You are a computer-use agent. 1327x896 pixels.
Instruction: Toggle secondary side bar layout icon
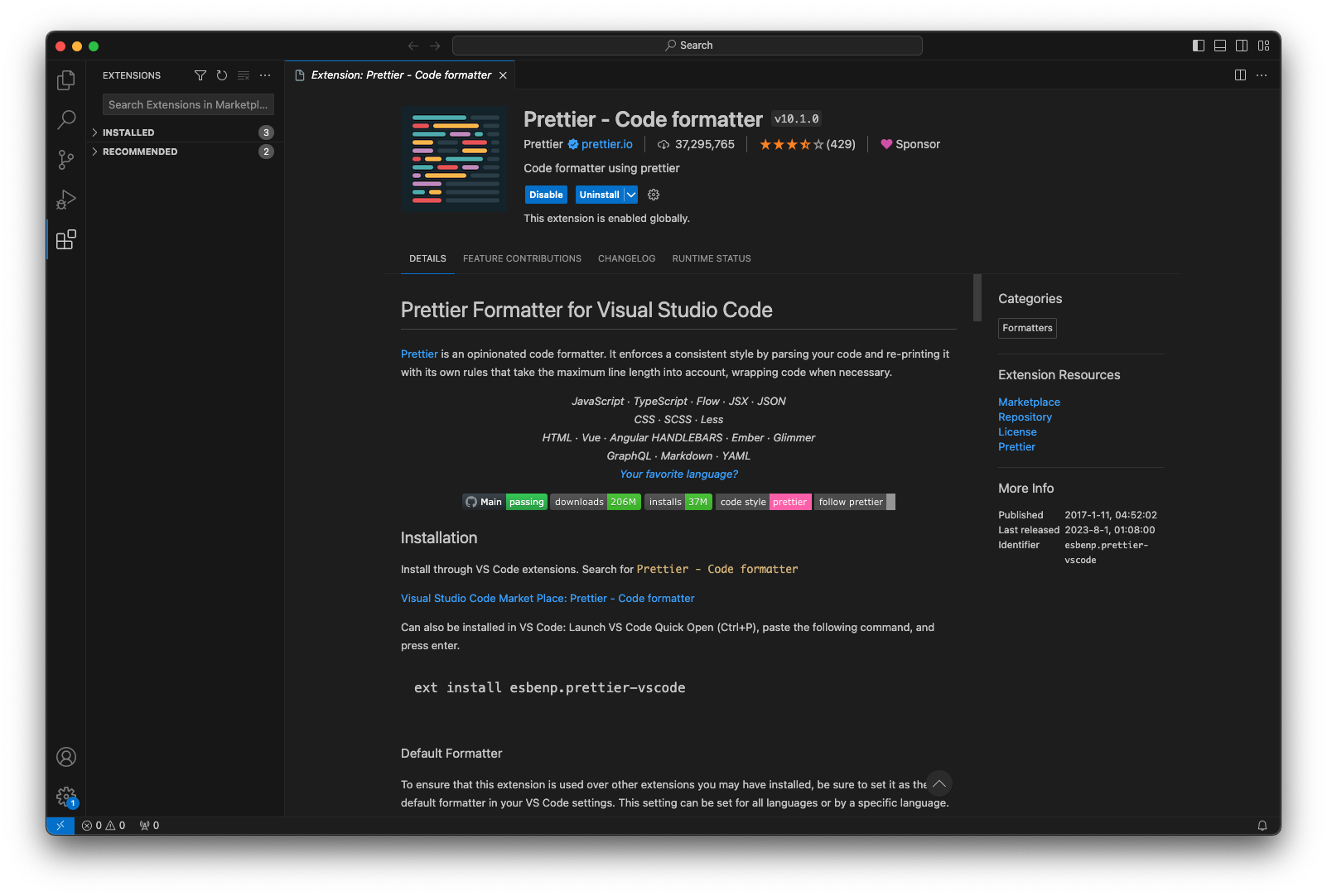tap(1242, 46)
